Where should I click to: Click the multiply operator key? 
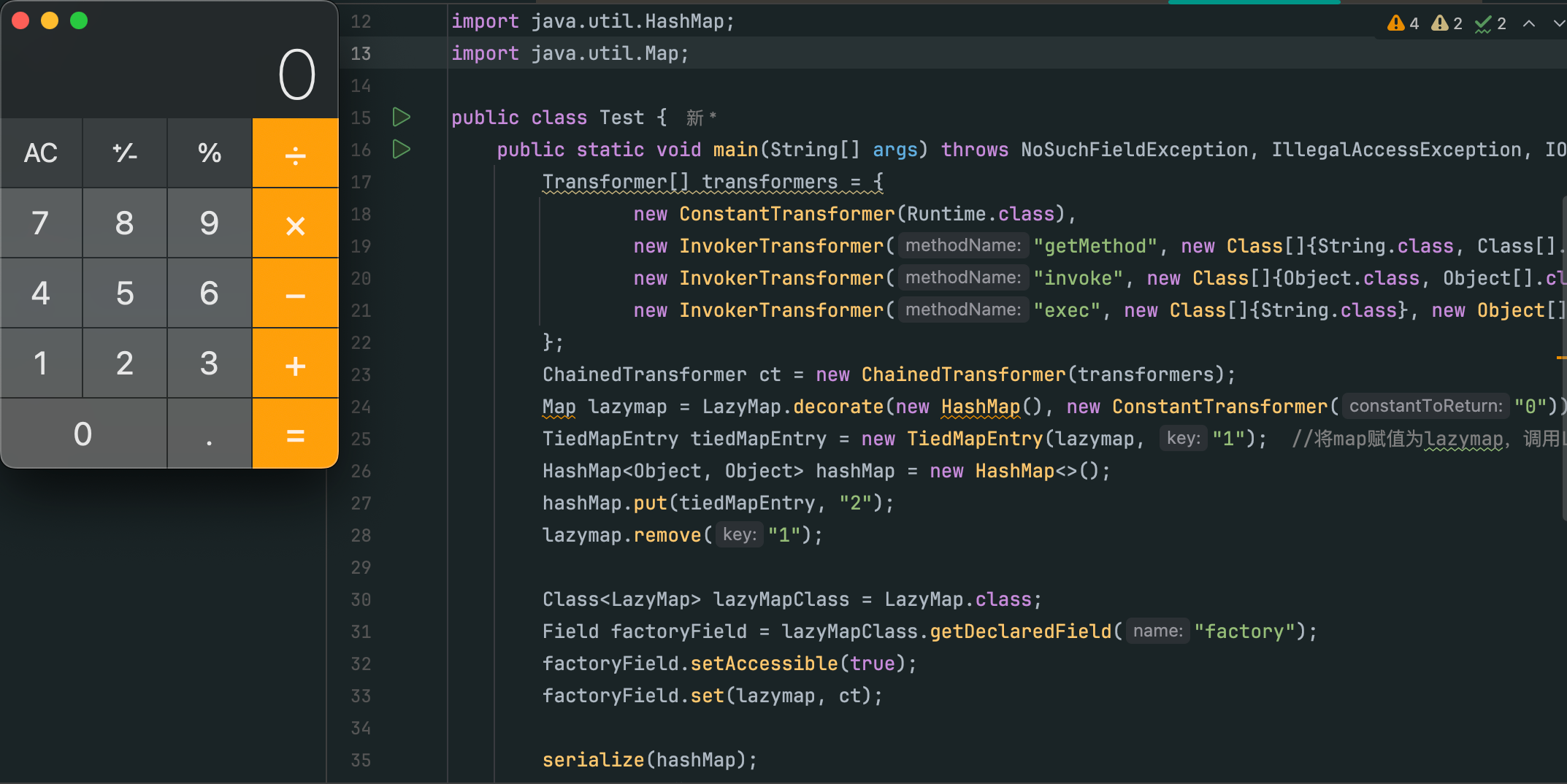click(295, 223)
